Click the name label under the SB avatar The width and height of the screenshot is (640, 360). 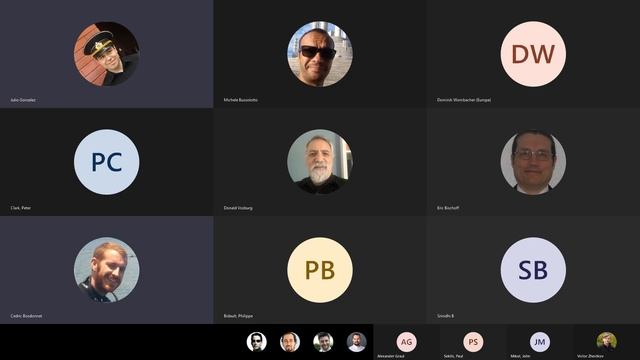(445, 316)
